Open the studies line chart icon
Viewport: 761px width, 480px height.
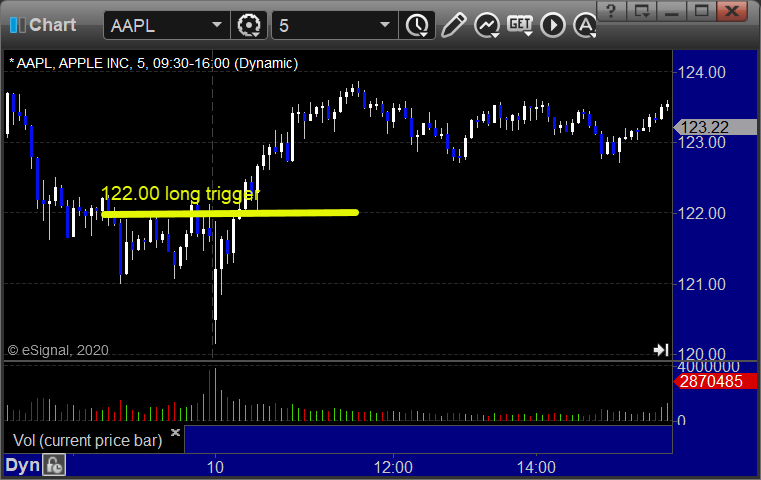point(486,25)
